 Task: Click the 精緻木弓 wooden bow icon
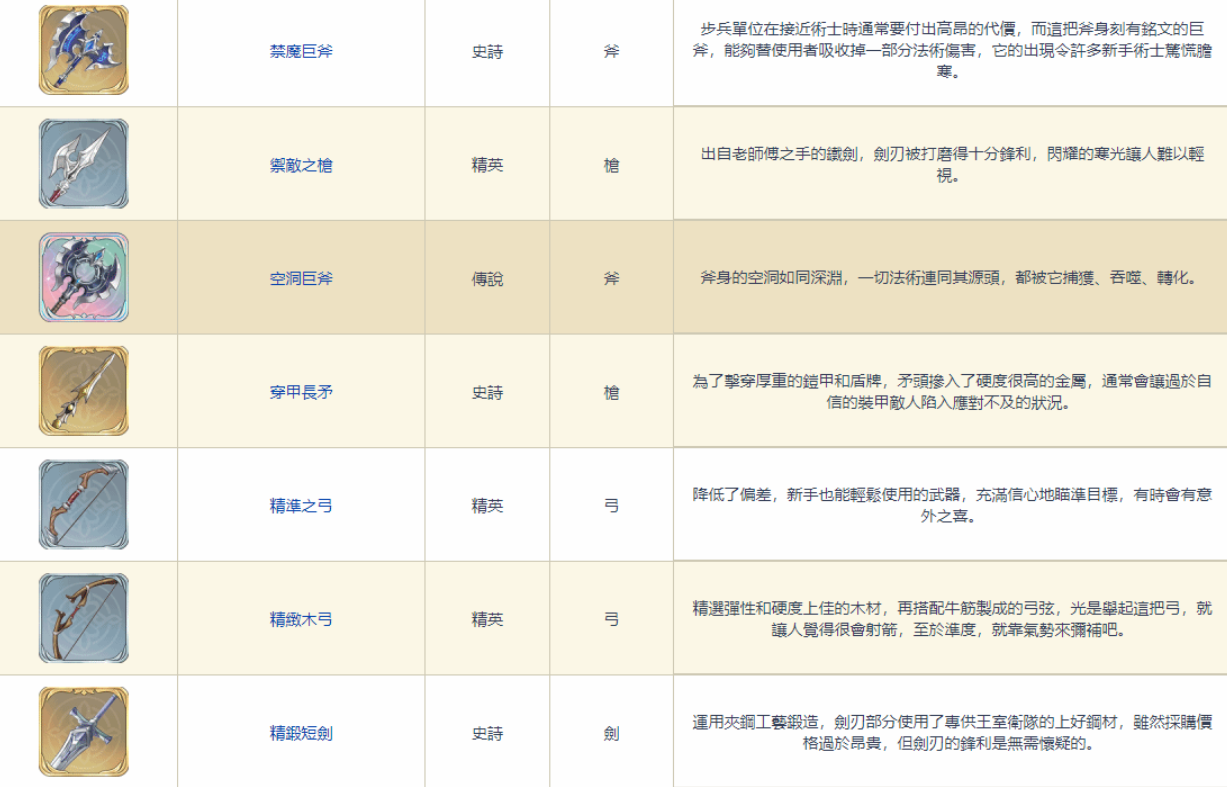pos(84,619)
